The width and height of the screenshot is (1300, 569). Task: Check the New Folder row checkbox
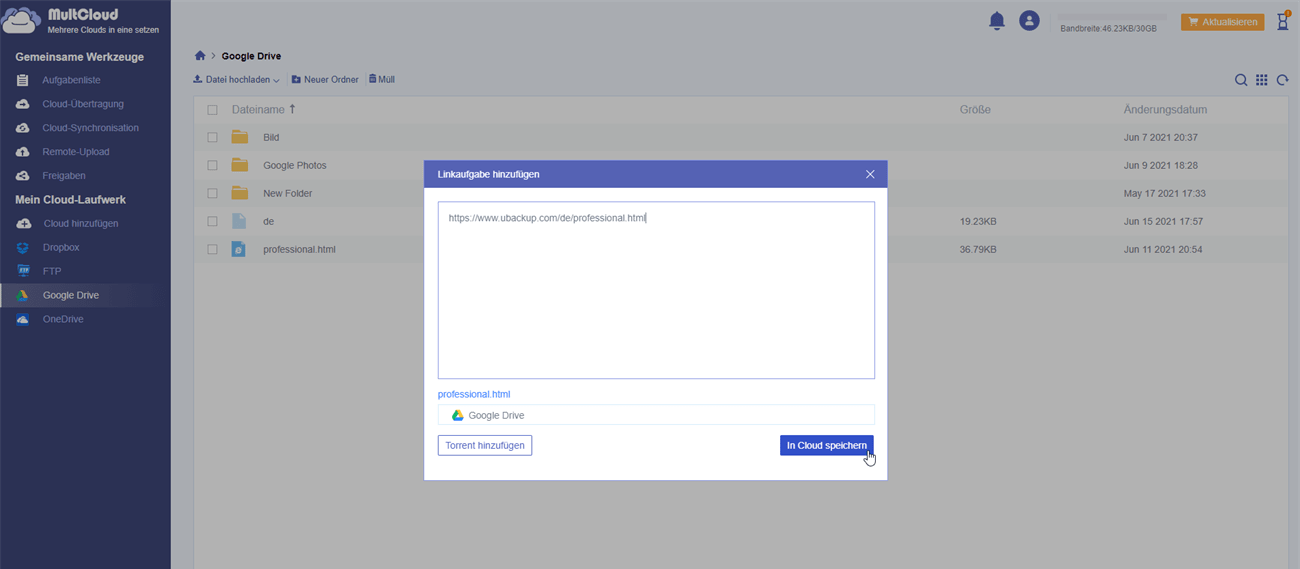[212, 193]
